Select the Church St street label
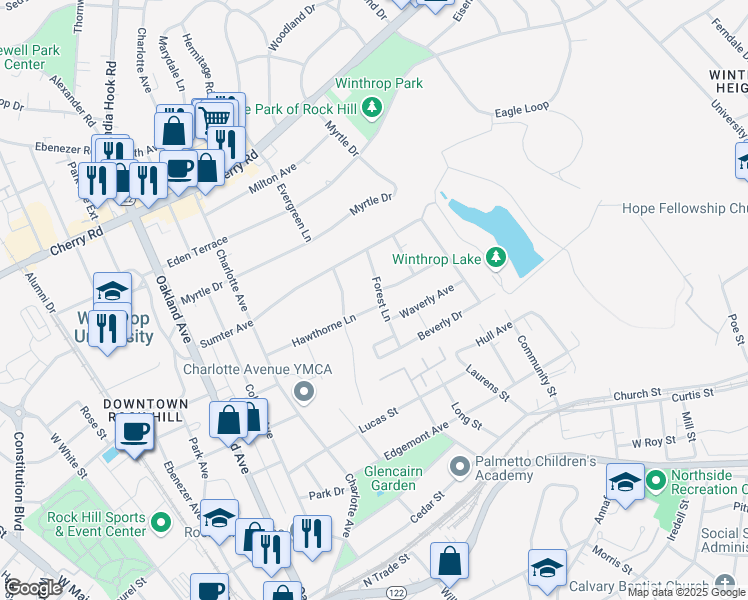The width and height of the screenshot is (748, 600). [637, 394]
